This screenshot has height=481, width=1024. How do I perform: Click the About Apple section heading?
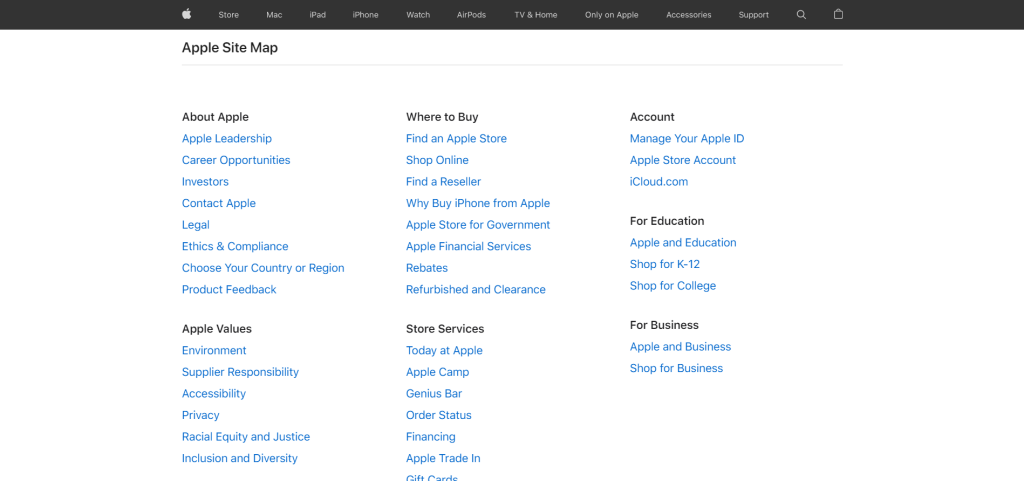click(x=215, y=117)
